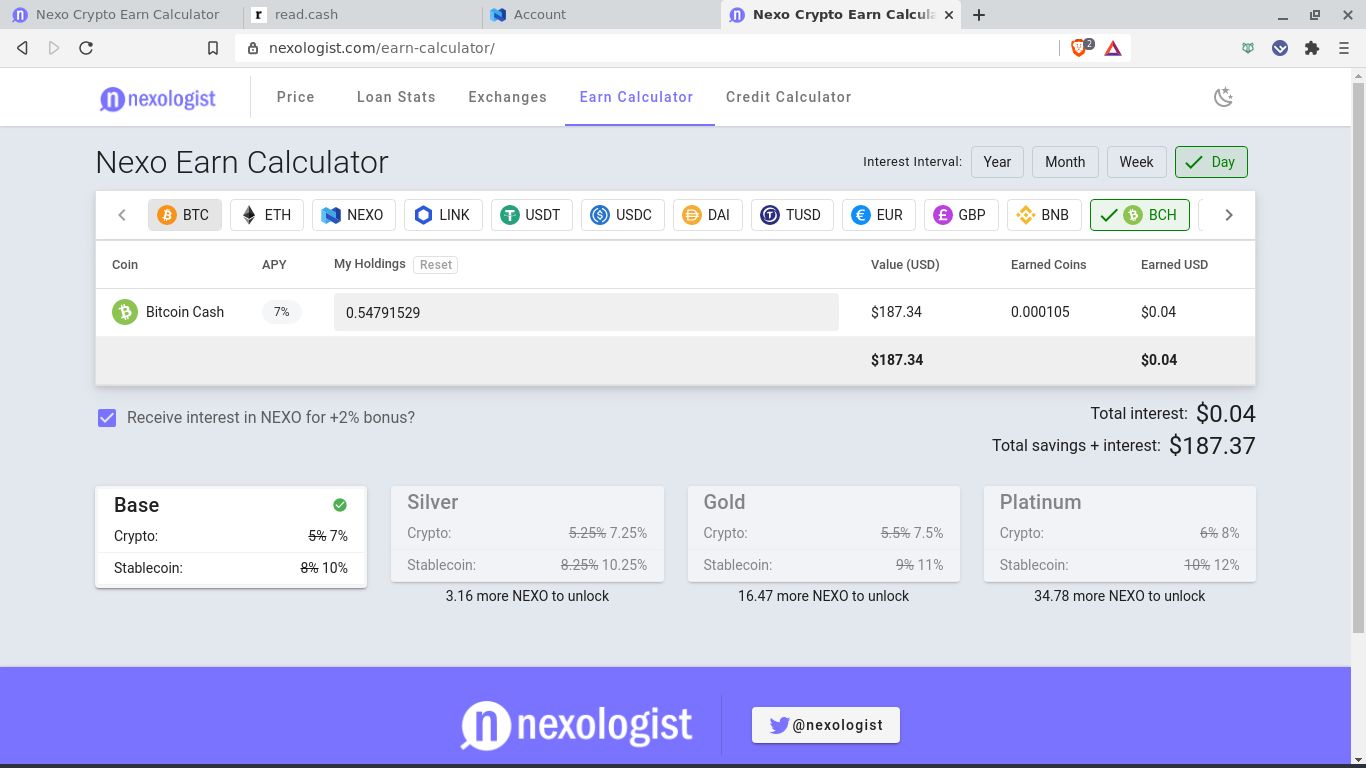The height and width of the screenshot is (768, 1366).
Task: Show more coins with right chevron
Action: [x=1229, y=215]
